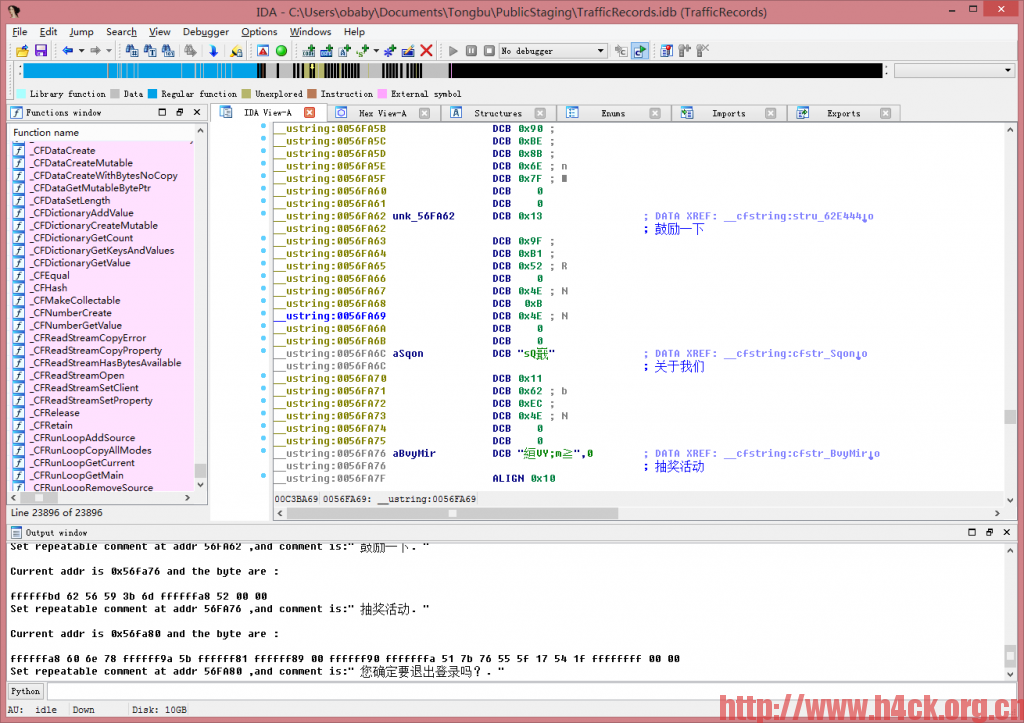Select _CFDictionaryGetValue function

point(81,263)
